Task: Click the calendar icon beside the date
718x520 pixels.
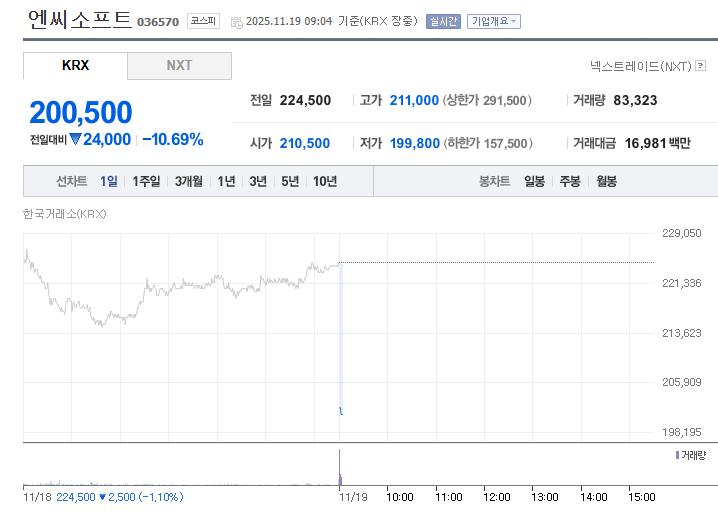Action: coord(236,21)
